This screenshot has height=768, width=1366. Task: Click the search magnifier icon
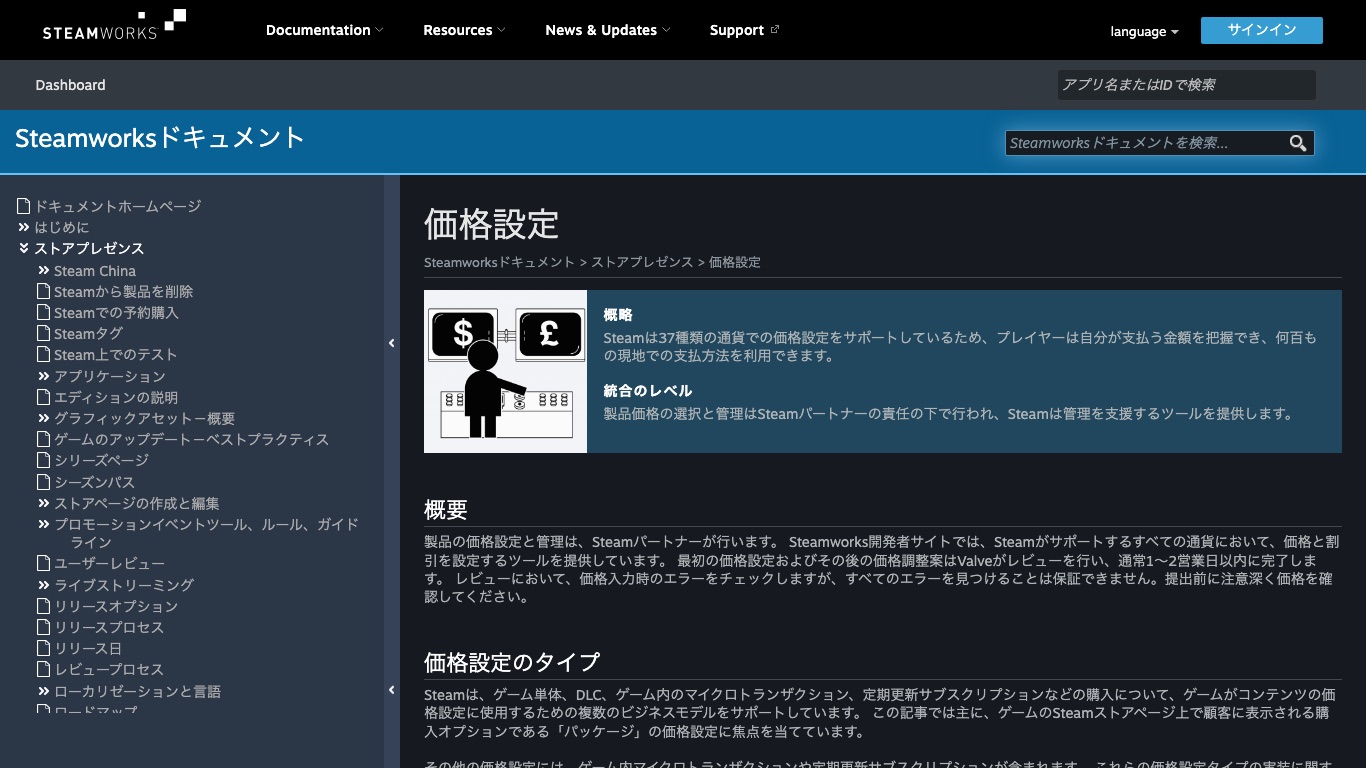click(x=1298, y=143)
